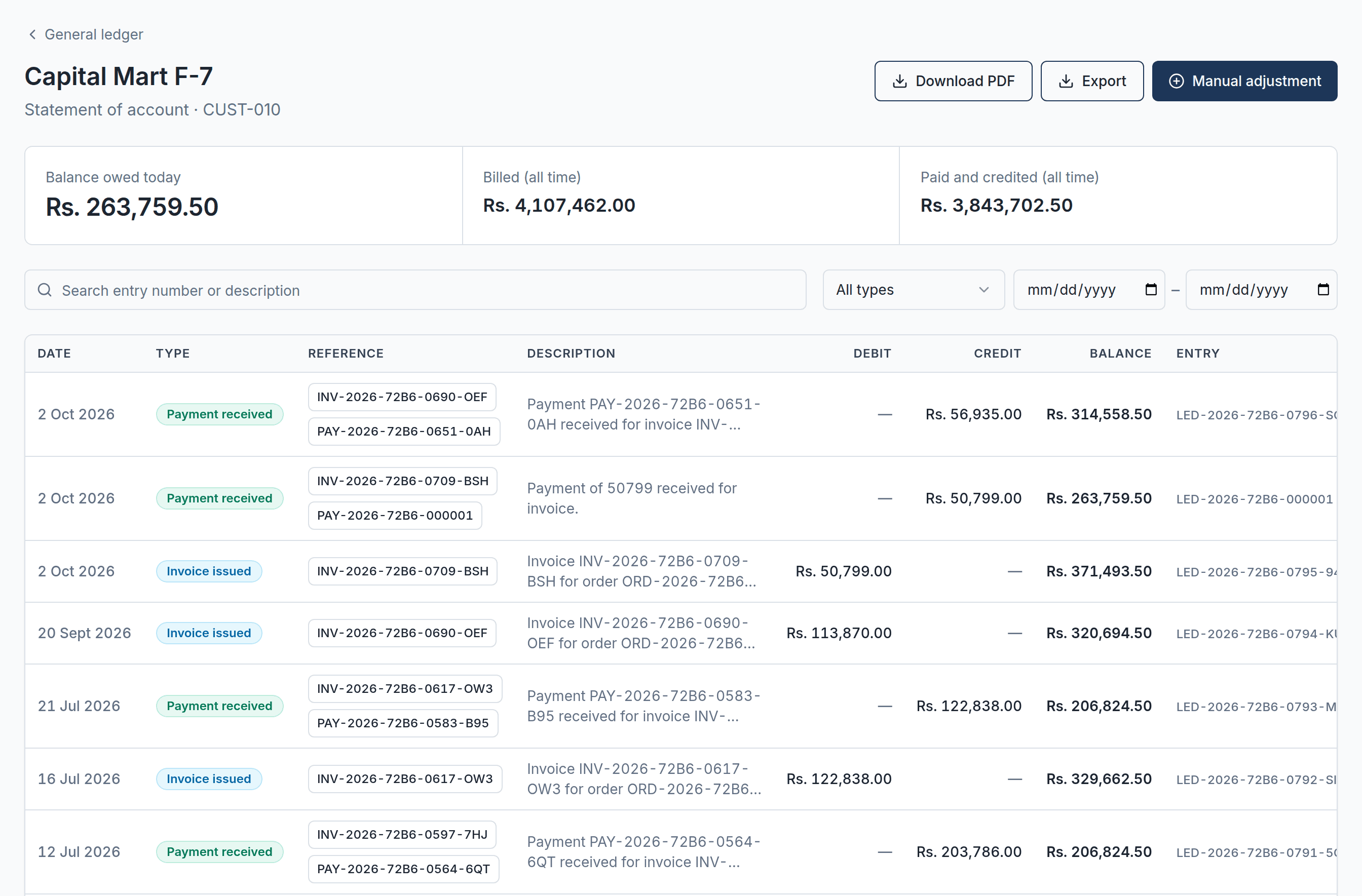Open the end date calendar picker icon
Screen dimensions: 1362x896
click(x=1323, y=290)
